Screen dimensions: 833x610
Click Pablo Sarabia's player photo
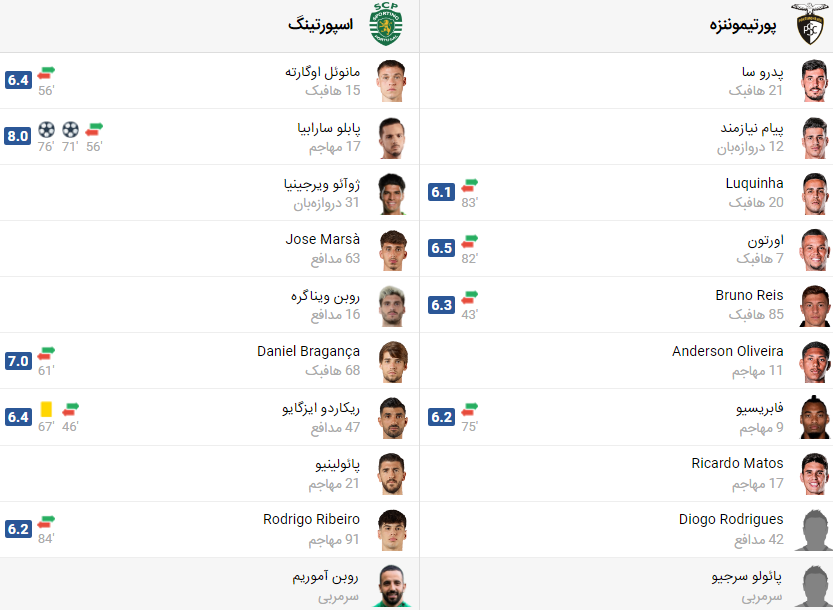[x=391, y=137]
